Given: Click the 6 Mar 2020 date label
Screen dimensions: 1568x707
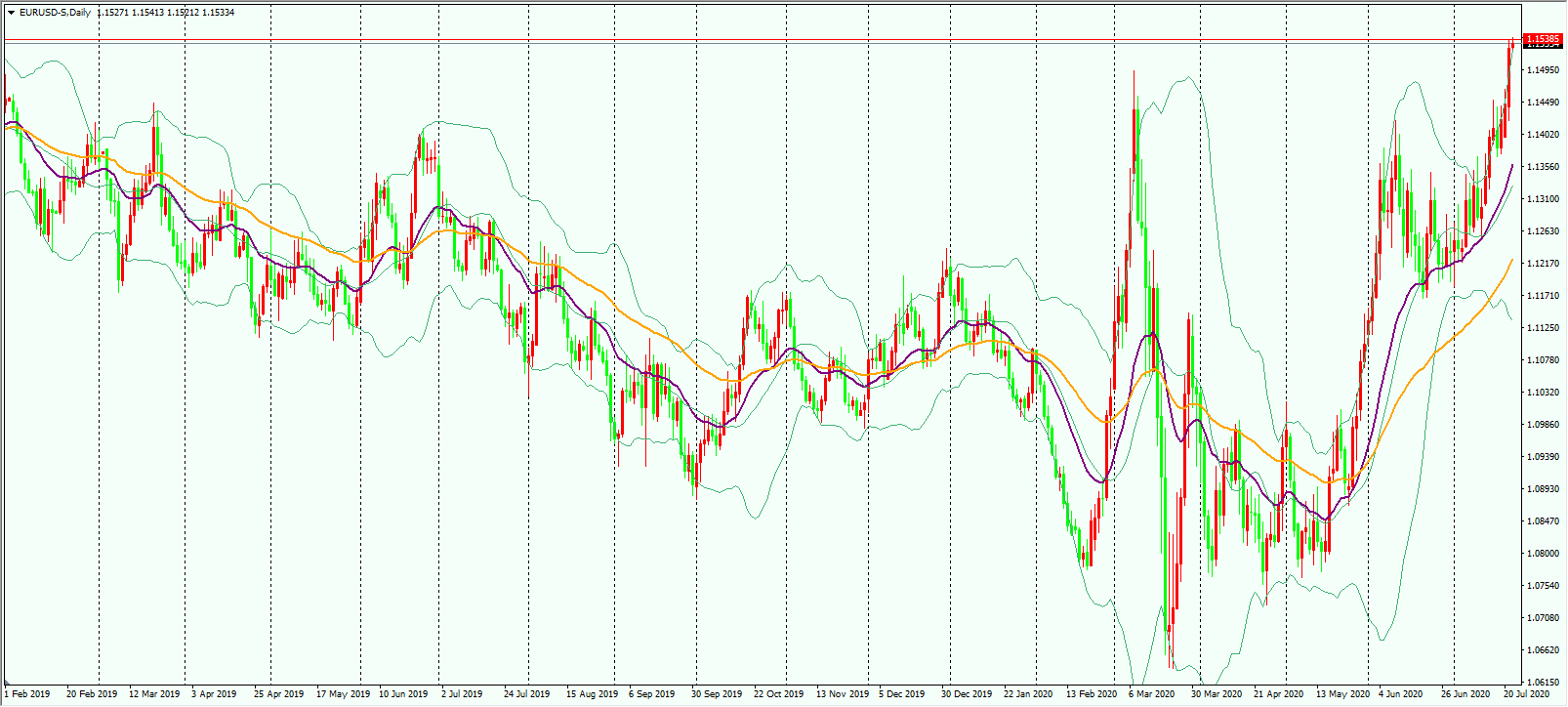Looking at the screenshot, I should pyautogui.click(x=1152, y=694).
